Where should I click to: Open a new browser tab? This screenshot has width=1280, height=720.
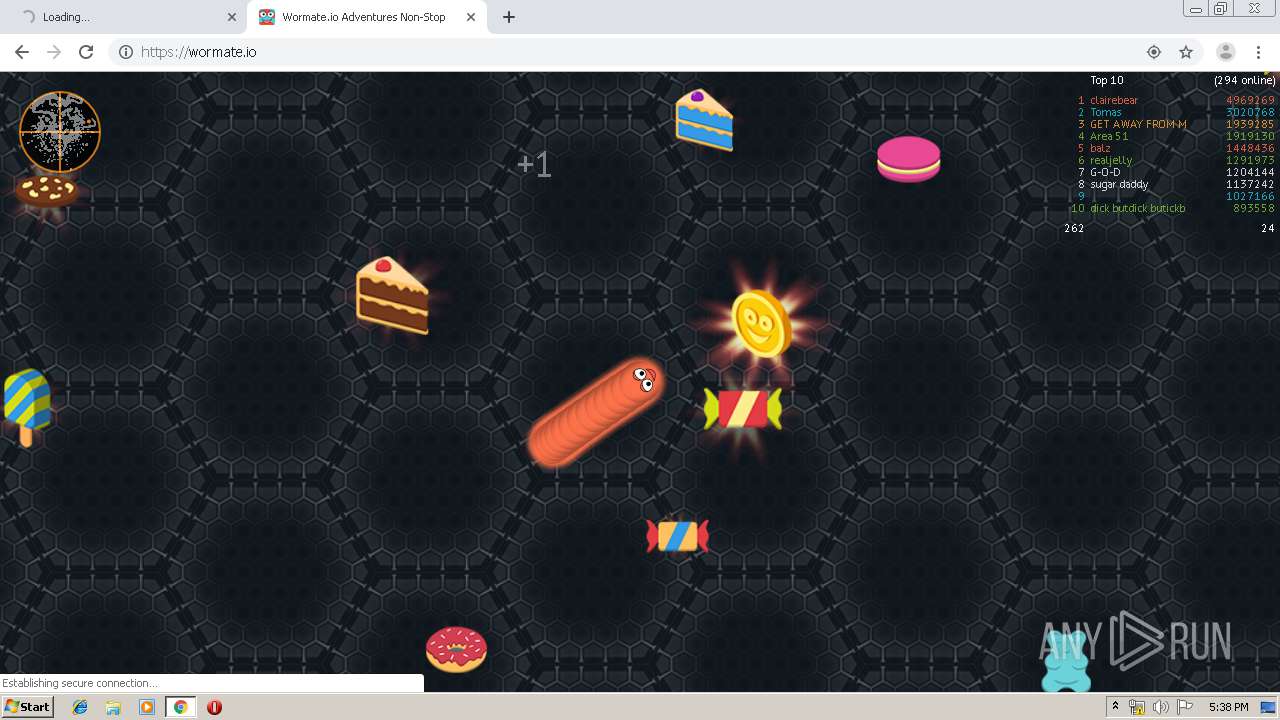509,17
